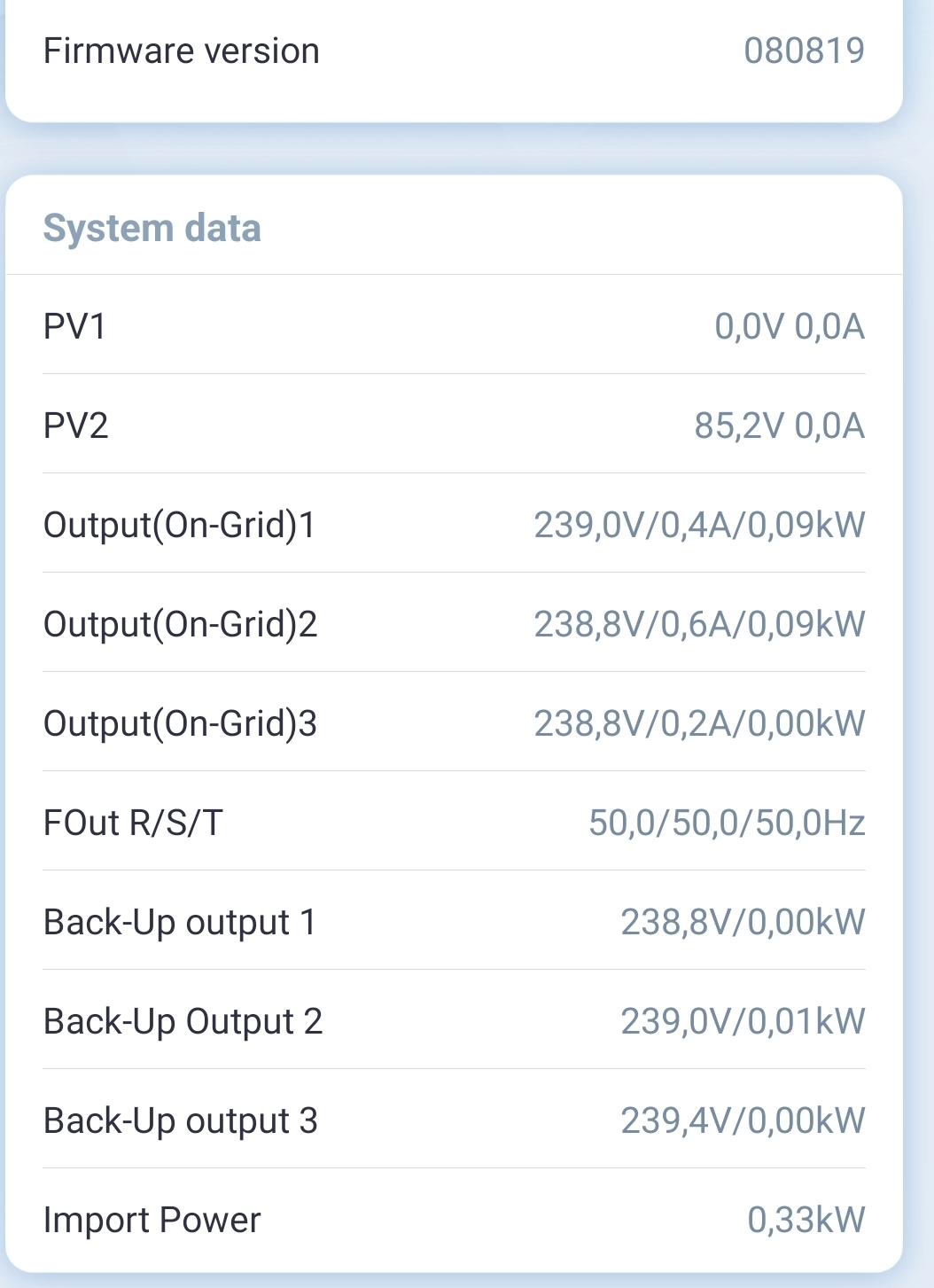The width and height of the screenshot is (934, 1288).
Task: Tap the Back-Up Output 2 label
Action: click(183, 1021)
